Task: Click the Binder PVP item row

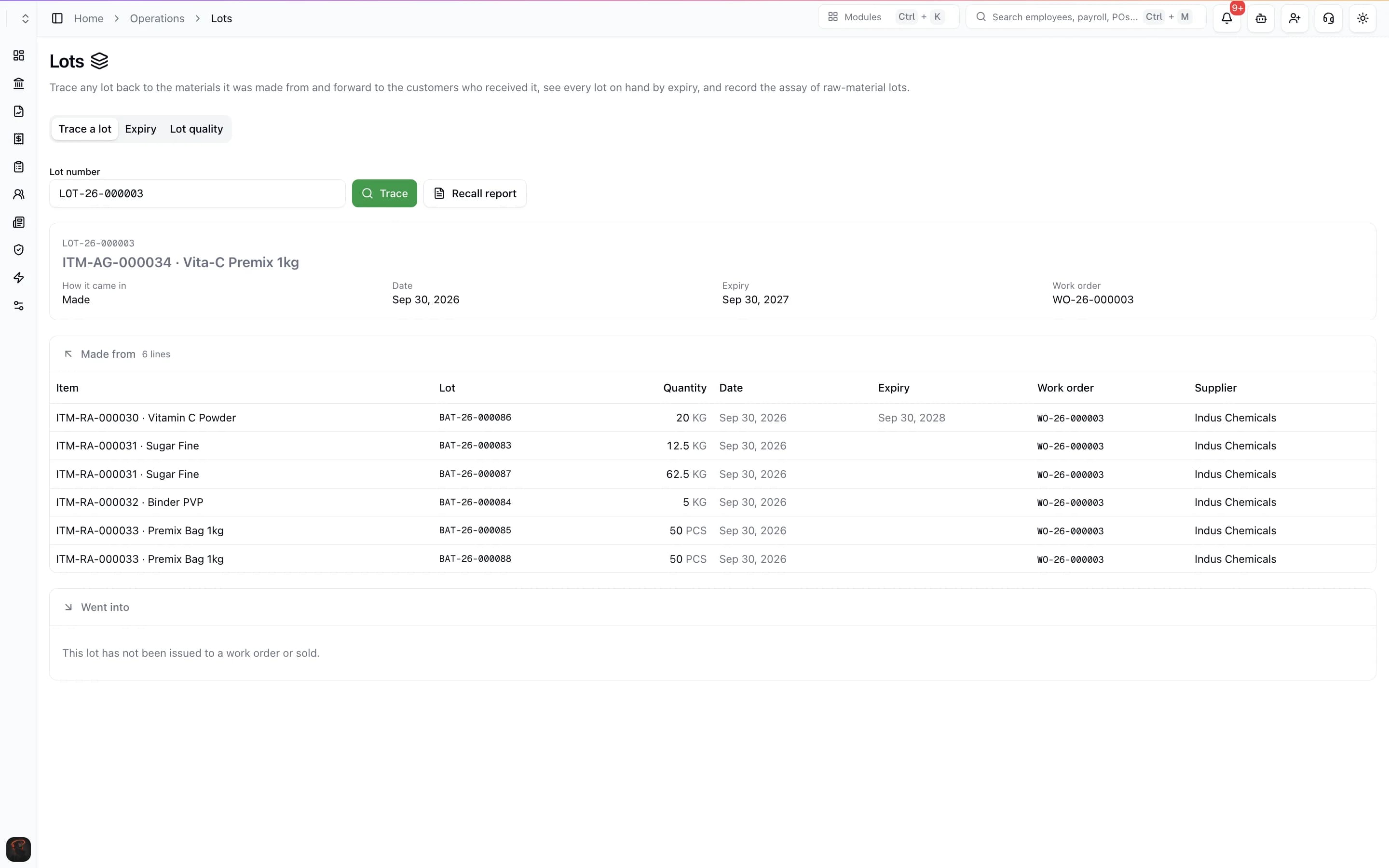Action: pyautogui.click(x=712, y=502)
